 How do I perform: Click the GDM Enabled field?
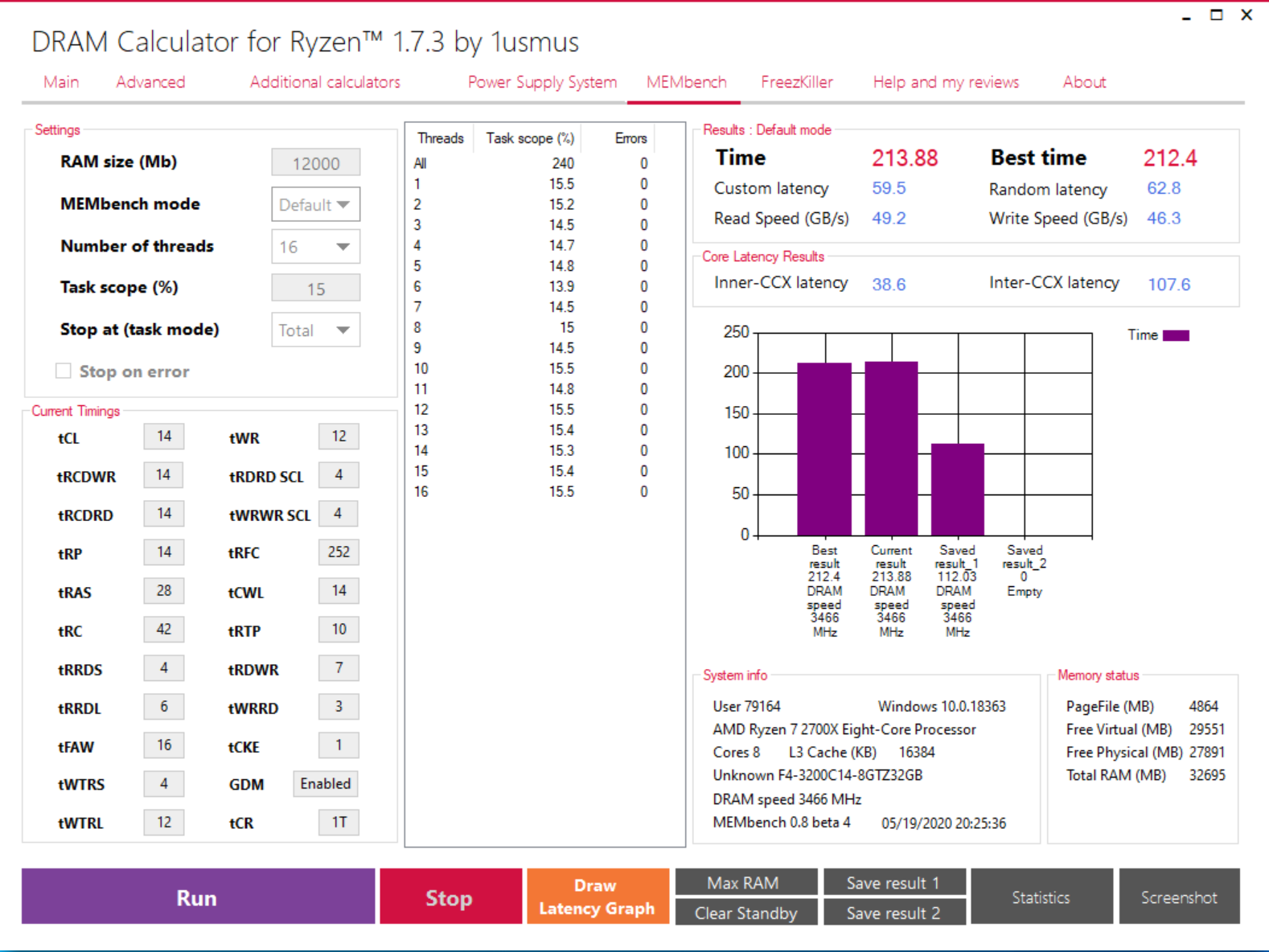pyautogui.click(x=326, y=784)
